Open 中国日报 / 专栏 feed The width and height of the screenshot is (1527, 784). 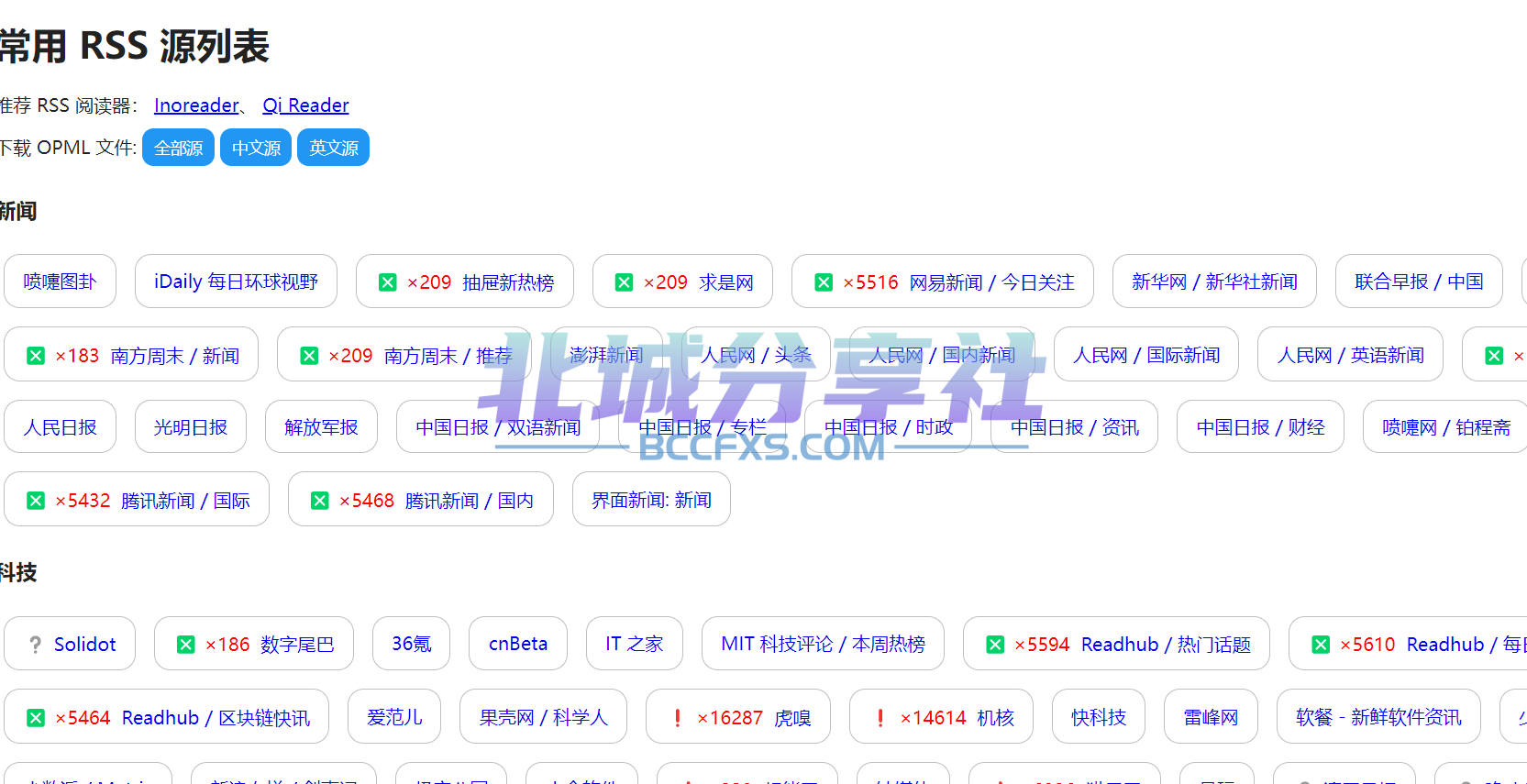point(703,427)
